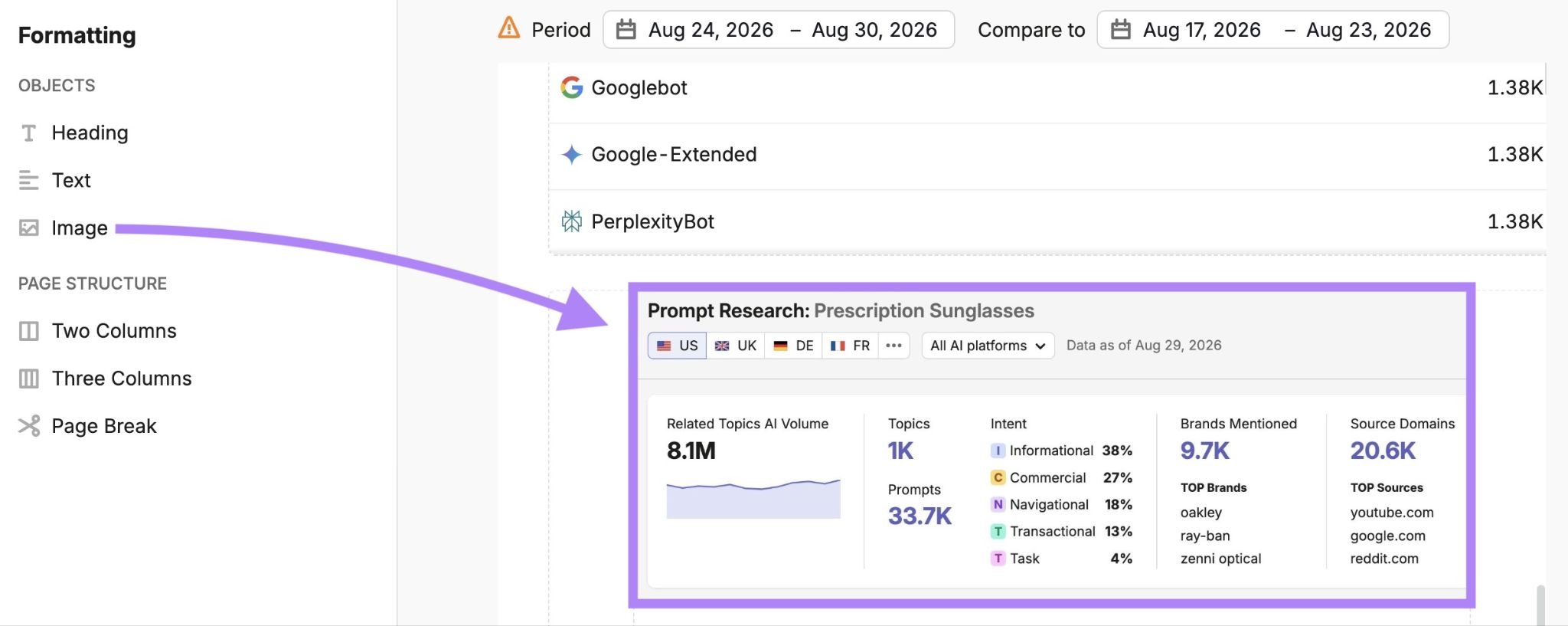Click the reddit.com top source
This screenshot has width=1568, height=626.
pos(1384,559)
